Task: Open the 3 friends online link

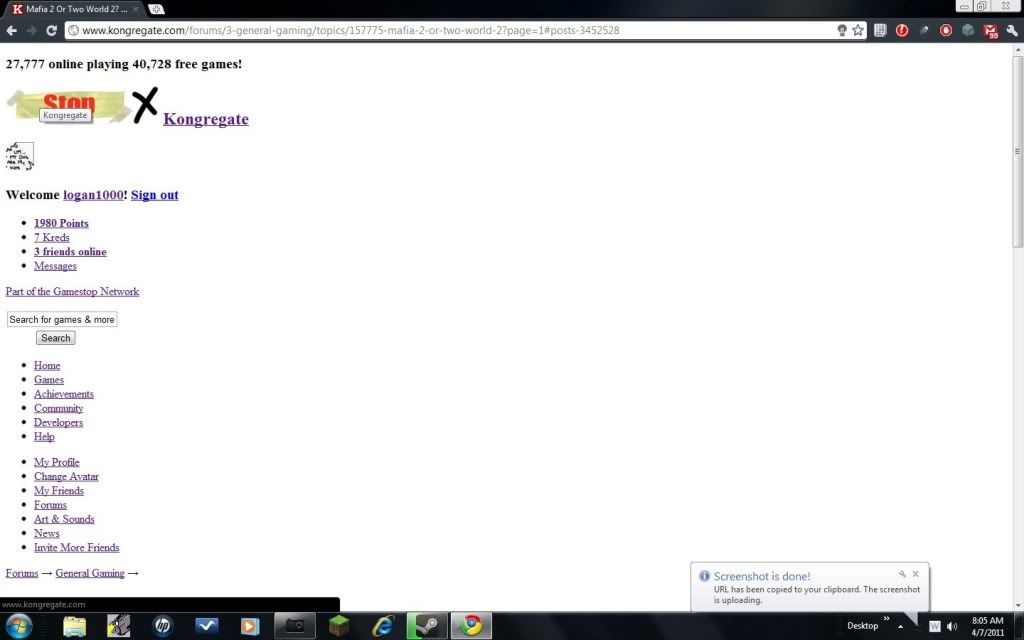Action: click(70, 251)
